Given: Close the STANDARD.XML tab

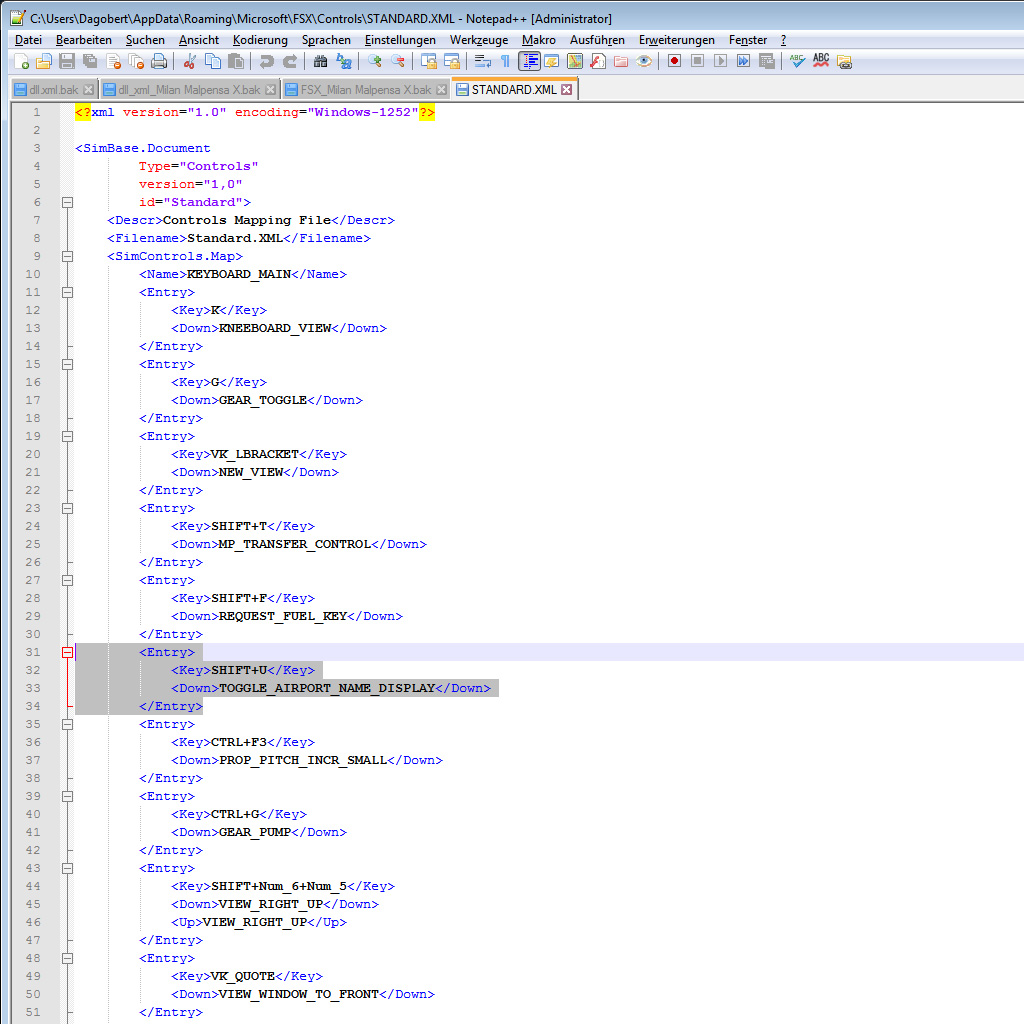Looking at the screenshot, I should click(x=567, y=89).
